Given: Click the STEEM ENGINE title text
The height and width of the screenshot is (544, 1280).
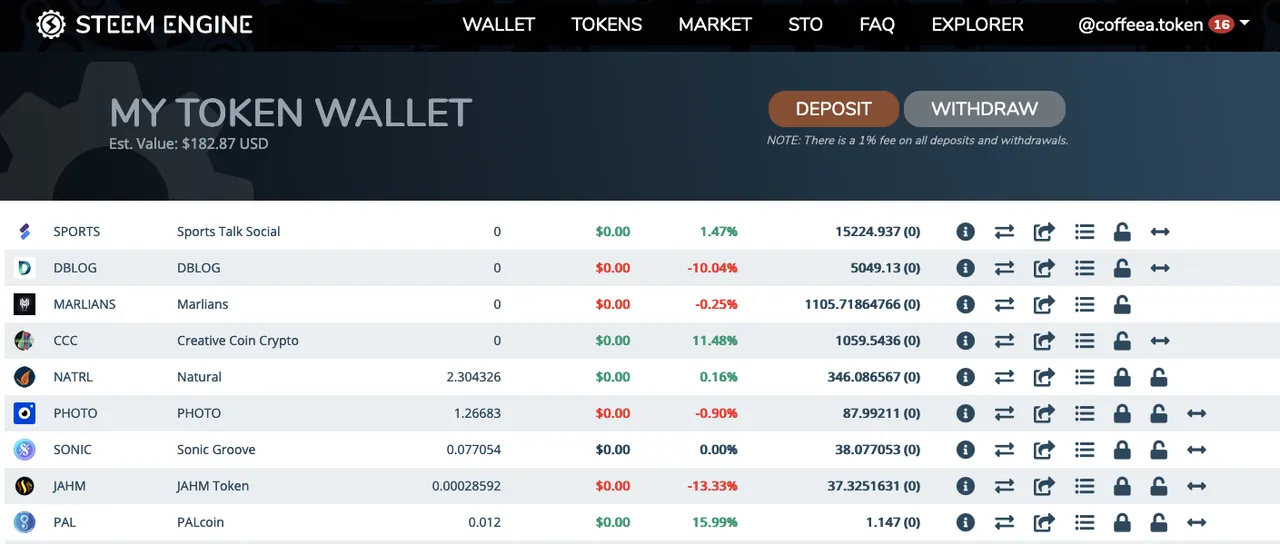Looking at the screenshot, I should [x=164, y=25].
